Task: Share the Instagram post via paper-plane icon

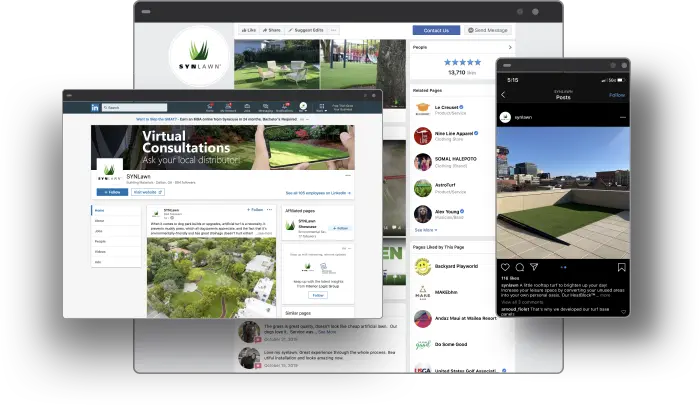Action: [534, 267]
